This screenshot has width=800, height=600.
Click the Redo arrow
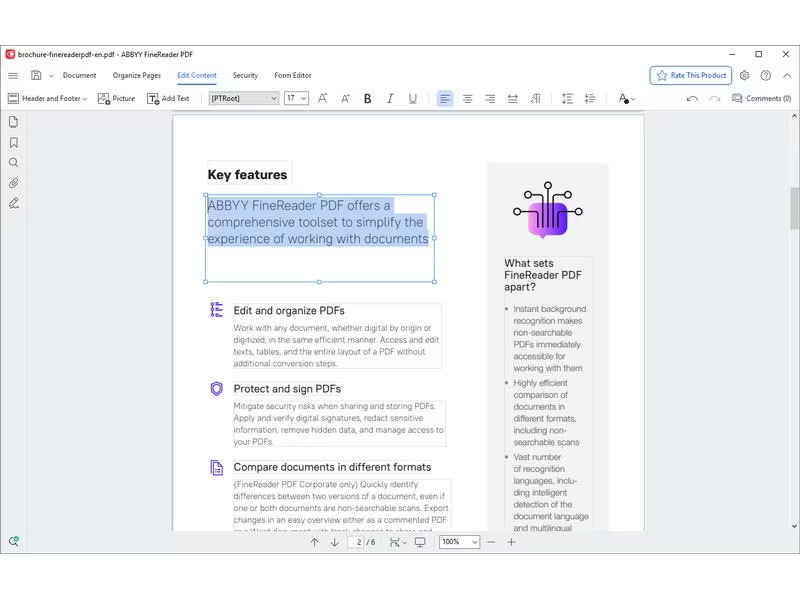(x=715, y=99)
